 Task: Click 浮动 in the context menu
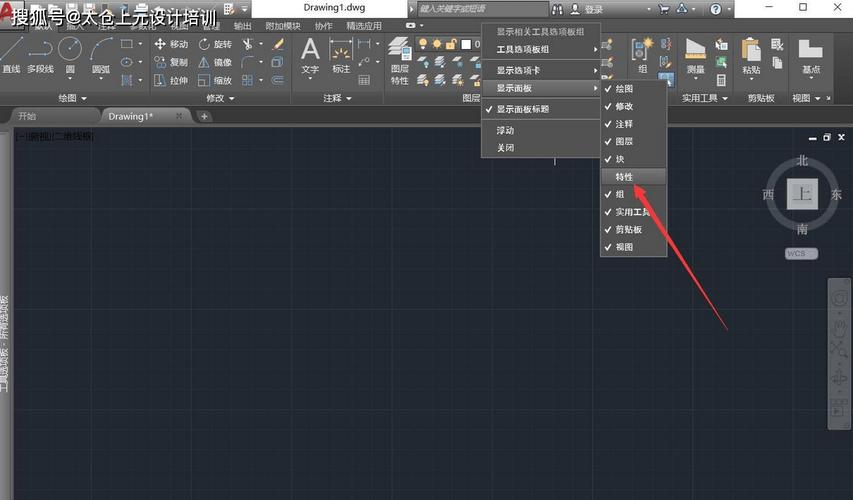pos(506,130)
